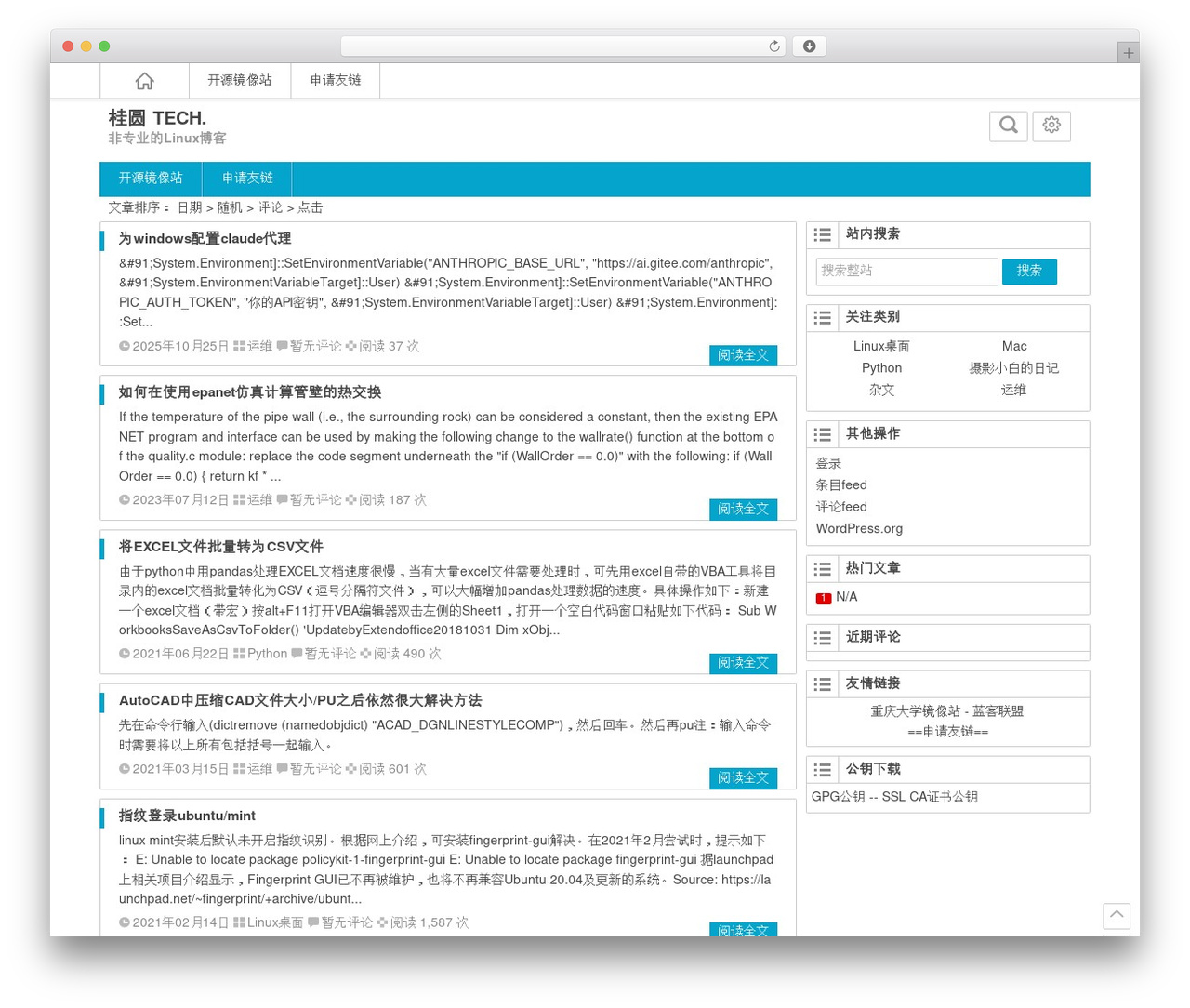Click clock icon beside 2025年10月25日
The image size is (1190, 1008).
tap(125, 346)
